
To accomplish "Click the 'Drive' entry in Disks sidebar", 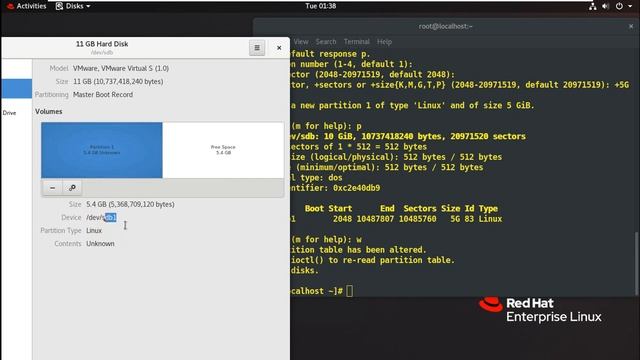I will pyautogui.click(x=9, y=113).
